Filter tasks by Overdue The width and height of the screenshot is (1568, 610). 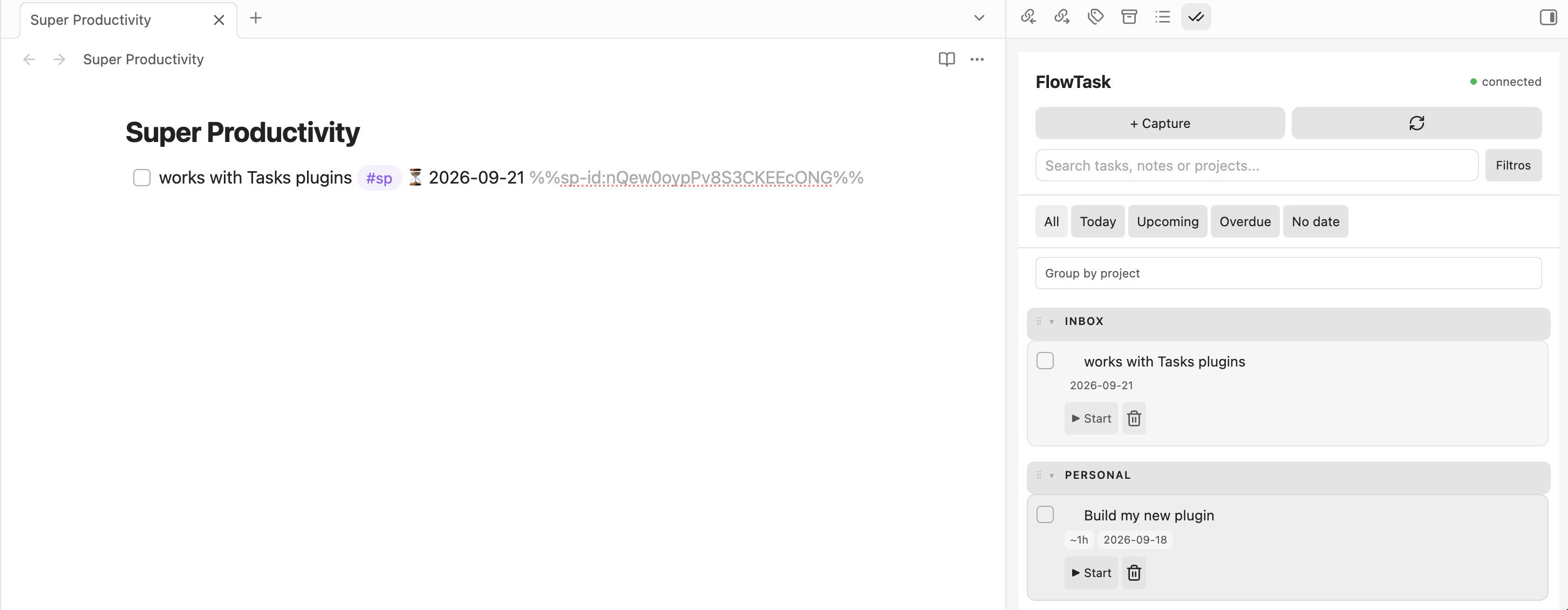tap(1245, 221)
